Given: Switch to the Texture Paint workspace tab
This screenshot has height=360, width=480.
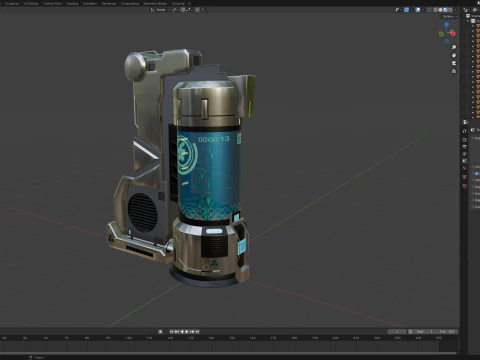Looking at the screenshot, I should coord(52,3).
